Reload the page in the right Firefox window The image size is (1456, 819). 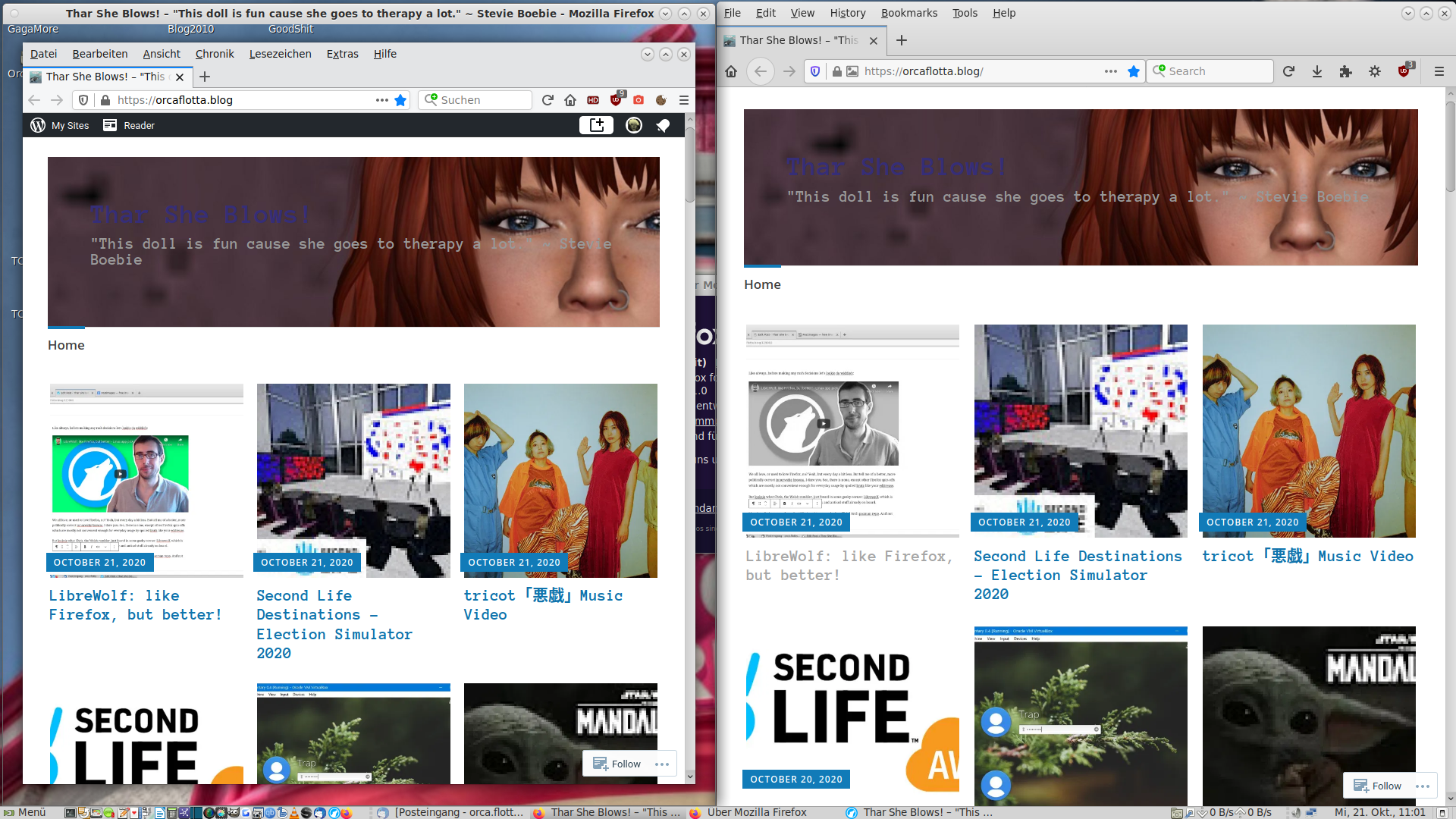[x=1288, y=71]
